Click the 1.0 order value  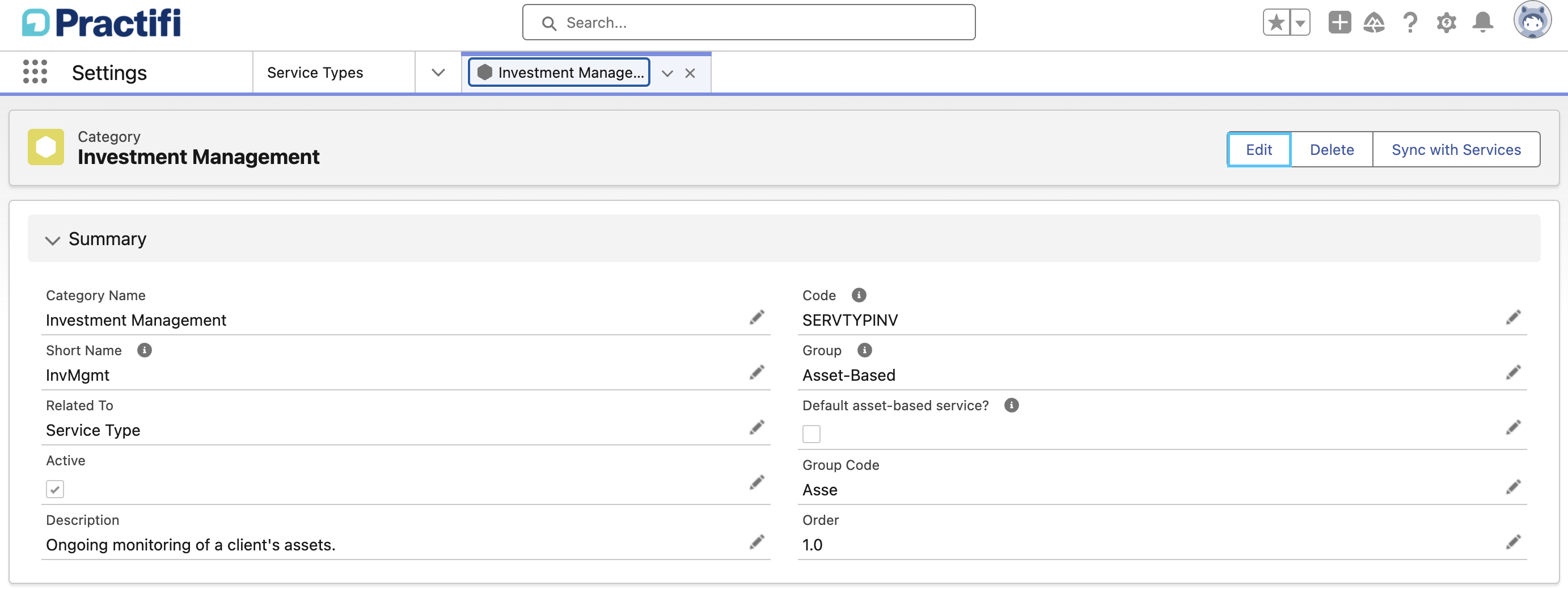coord(812,545)
